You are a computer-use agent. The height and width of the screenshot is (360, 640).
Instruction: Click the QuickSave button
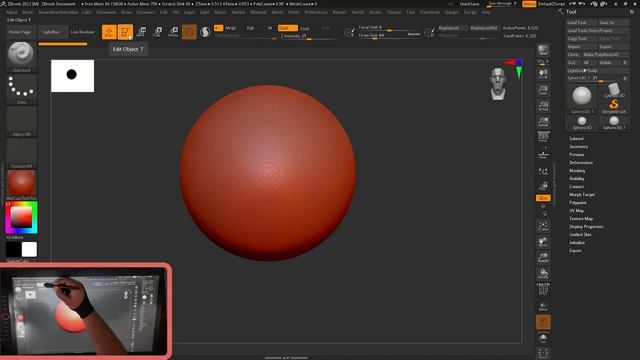[x=469, y=4]
